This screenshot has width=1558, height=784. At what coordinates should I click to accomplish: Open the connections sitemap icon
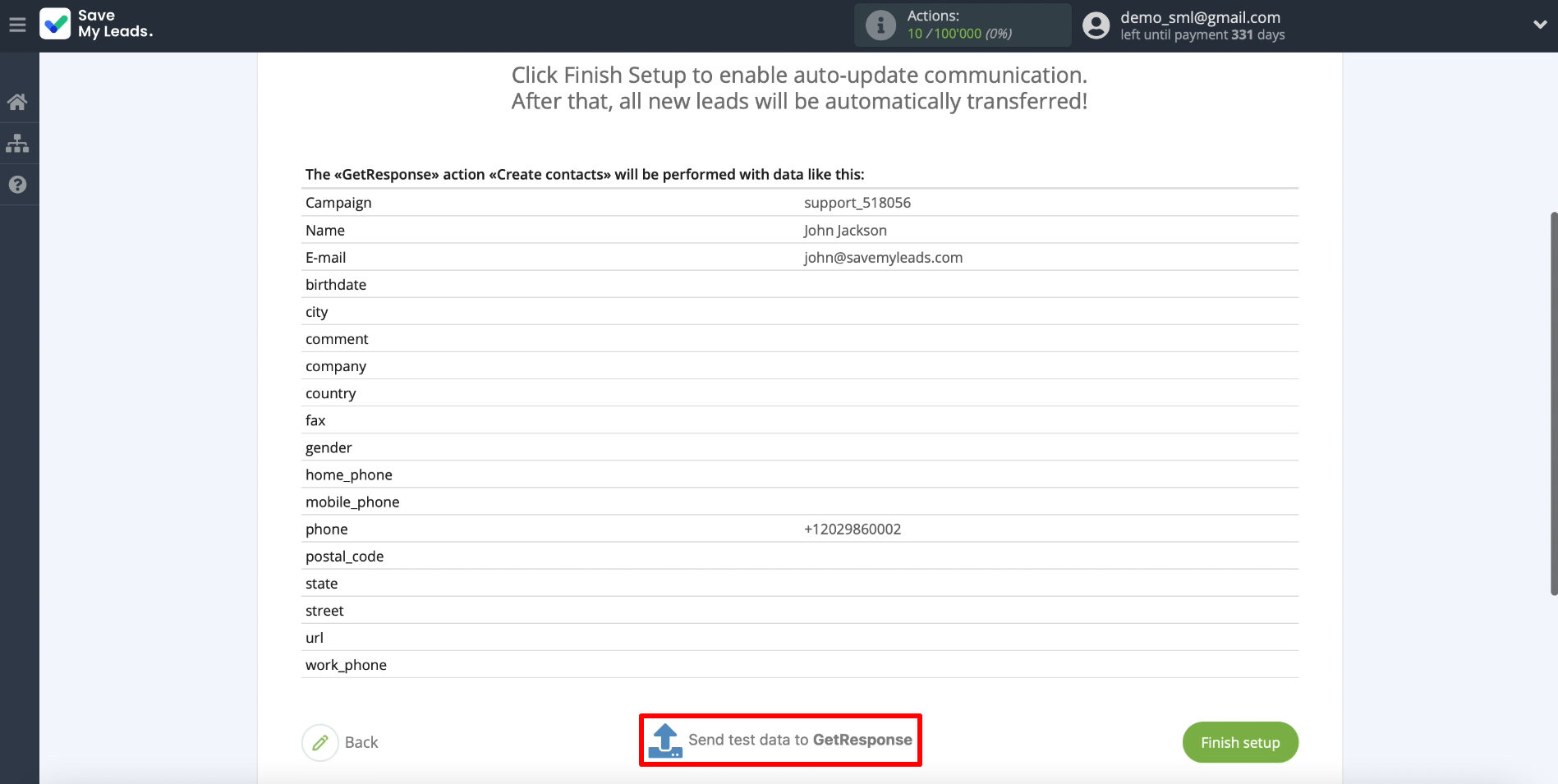click(x=17, y=144)
